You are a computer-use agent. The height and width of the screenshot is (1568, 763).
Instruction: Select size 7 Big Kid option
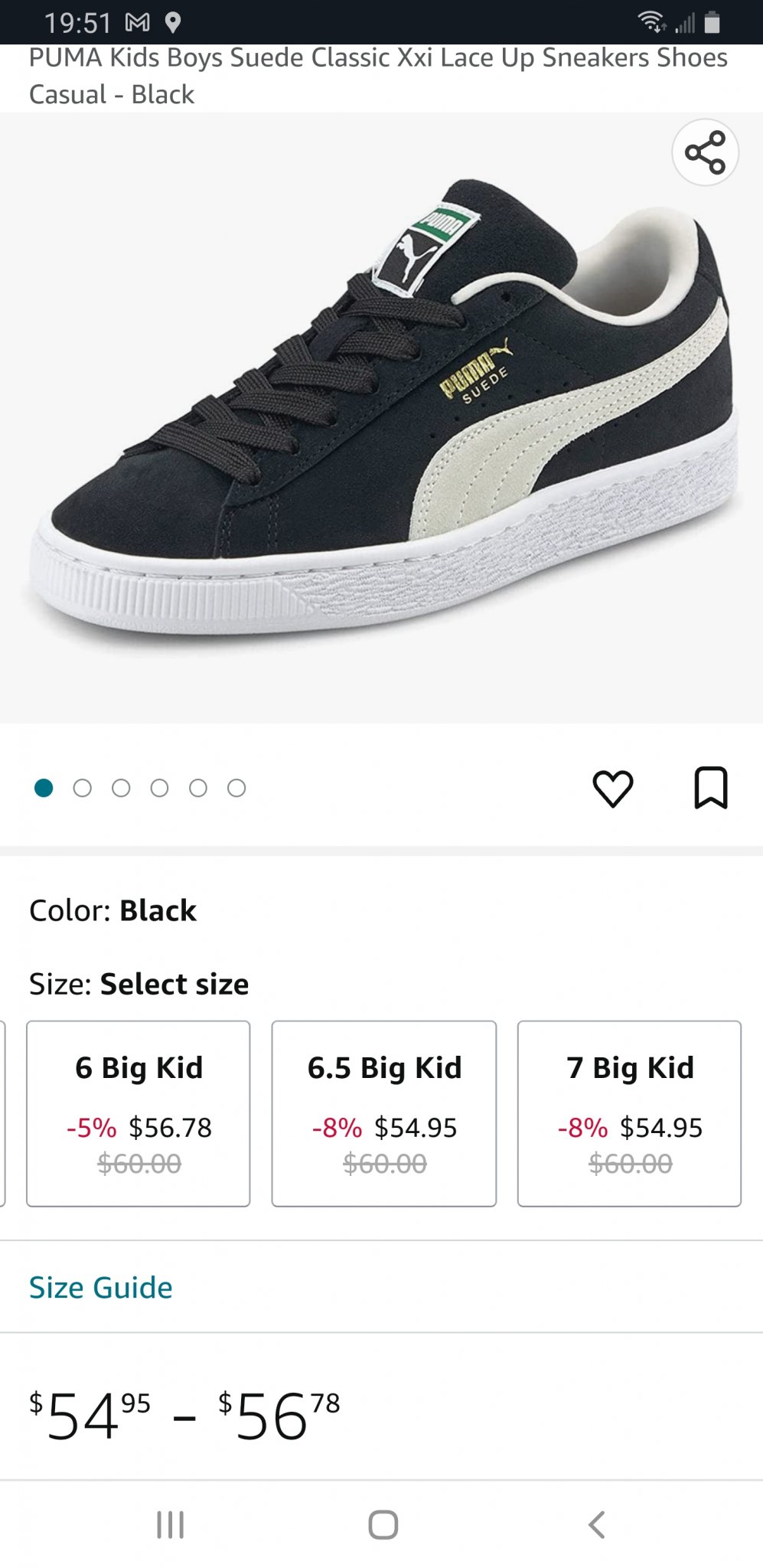[x=629, y=1113]
